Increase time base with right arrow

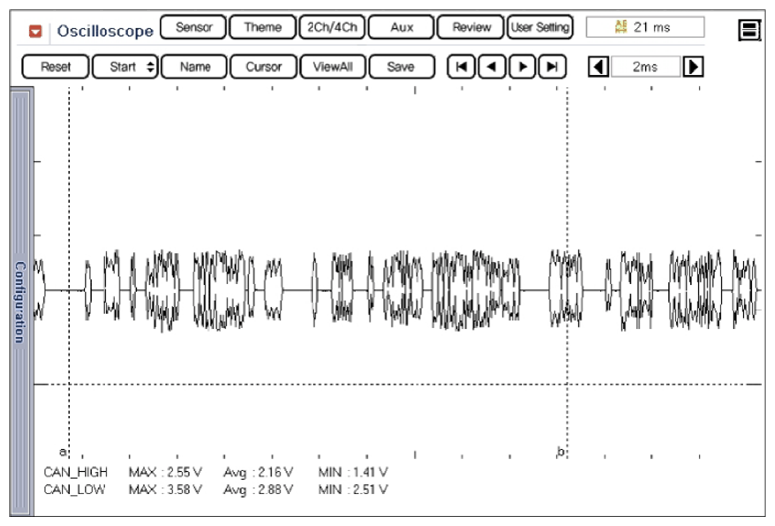click(693, 67)
